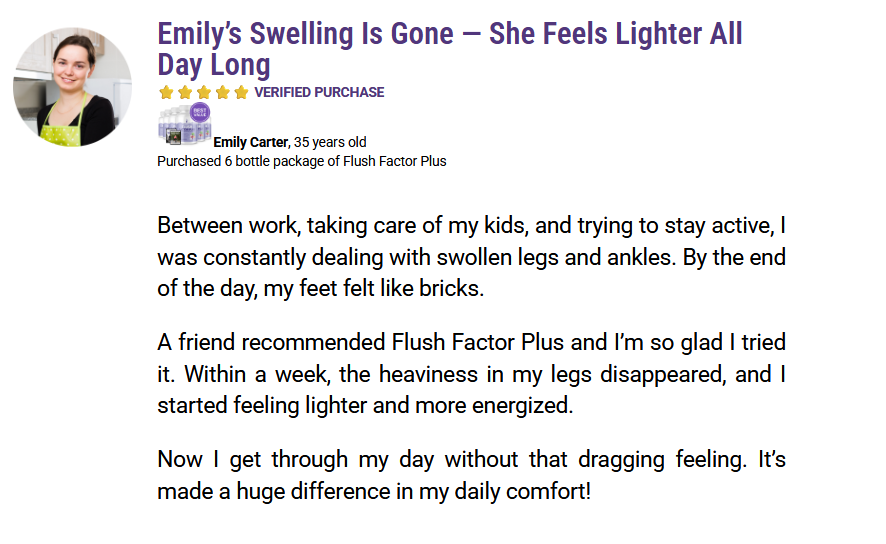Click the second gold rating star
The height and width of the screenshot is (544, 886).
tap(185, 92)
